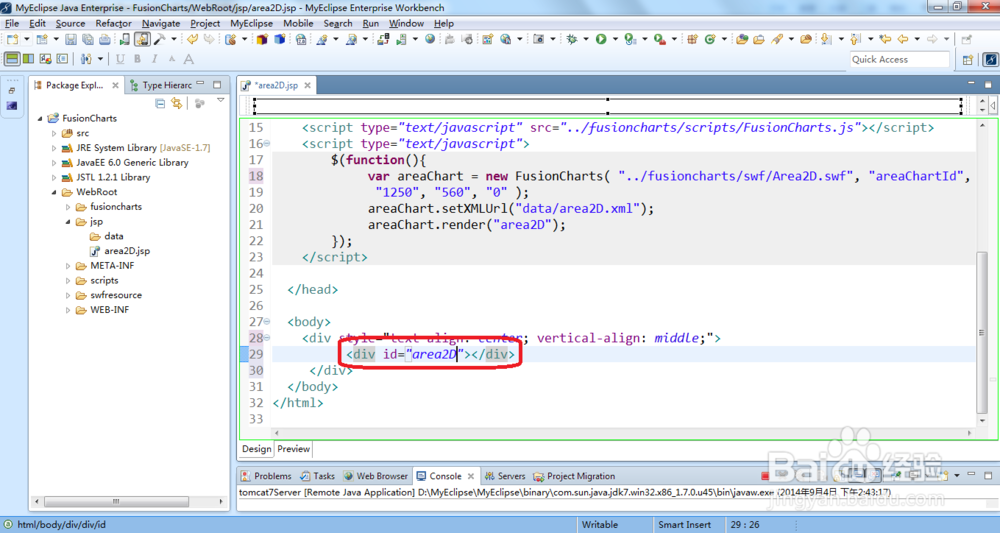Toggle Underline formatting button
This screenshot has width=1000, height=533.
pyautogui.click(x=121, y=59)
